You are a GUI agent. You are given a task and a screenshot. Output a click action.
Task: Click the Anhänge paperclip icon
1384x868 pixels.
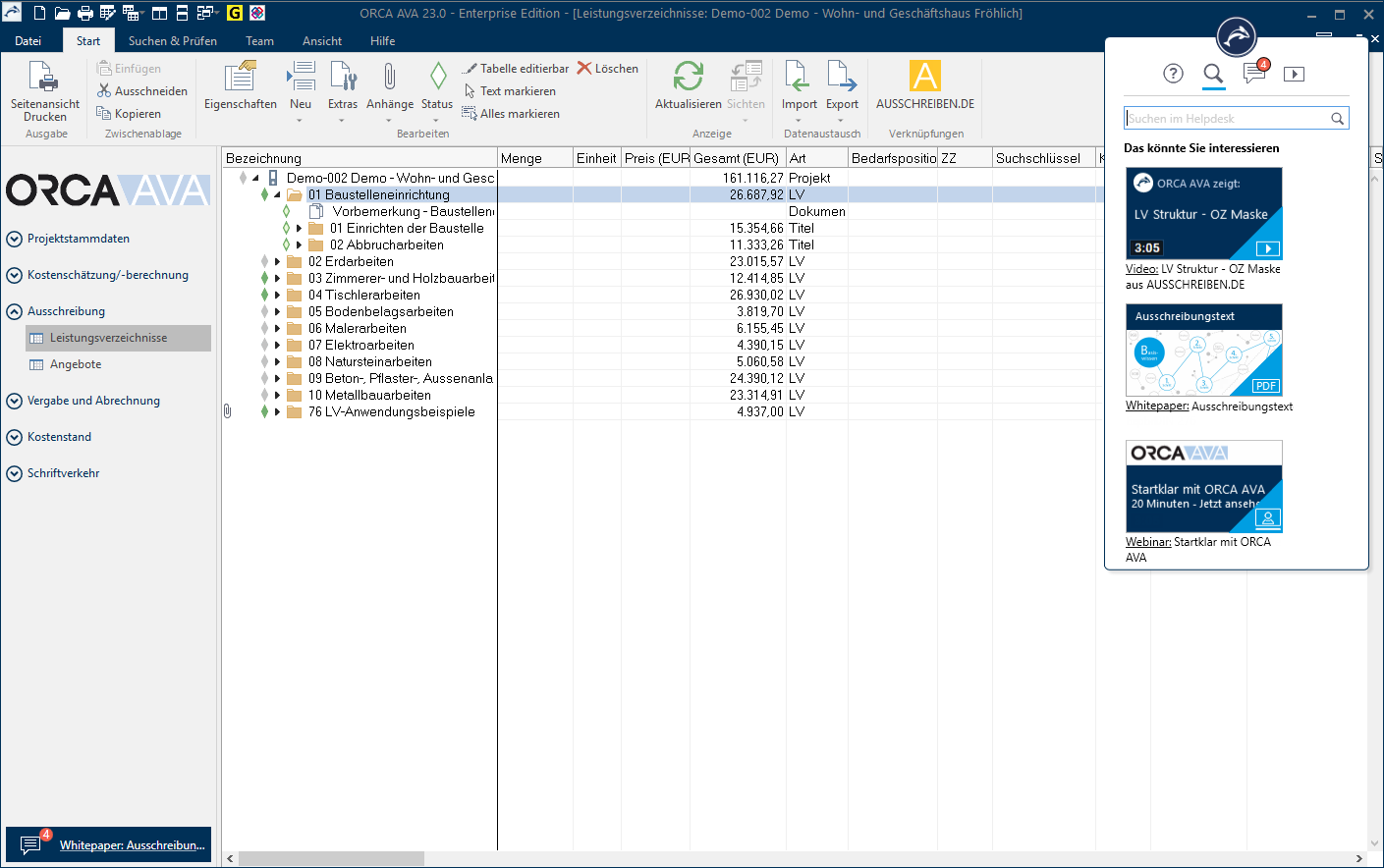click(x=389, y=77)
